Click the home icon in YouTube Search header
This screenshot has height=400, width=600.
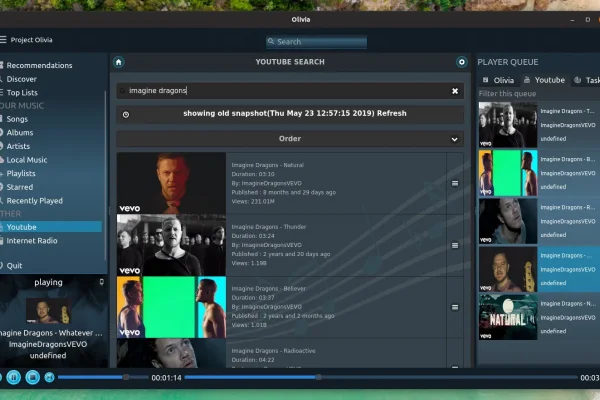pos(119,62)
